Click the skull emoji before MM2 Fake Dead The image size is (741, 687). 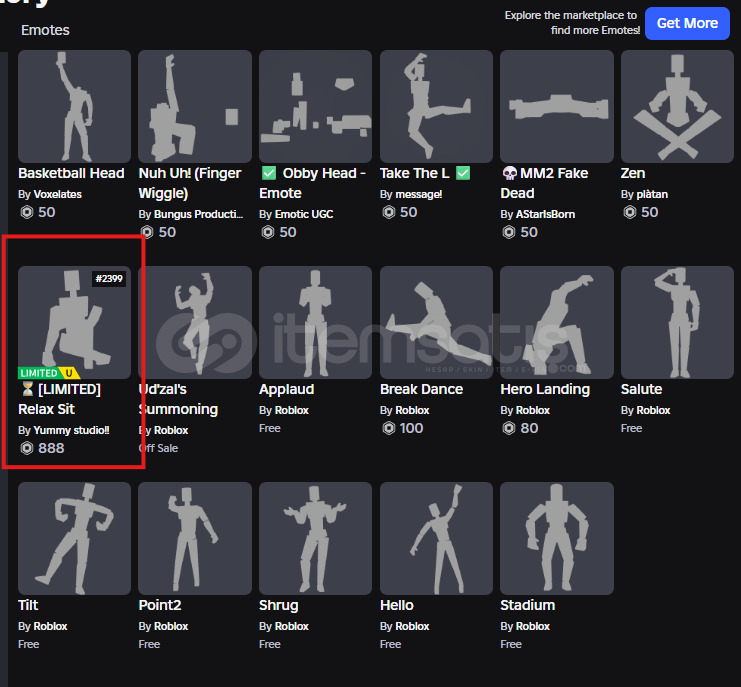pyautogui.click(x=509, y=173)
